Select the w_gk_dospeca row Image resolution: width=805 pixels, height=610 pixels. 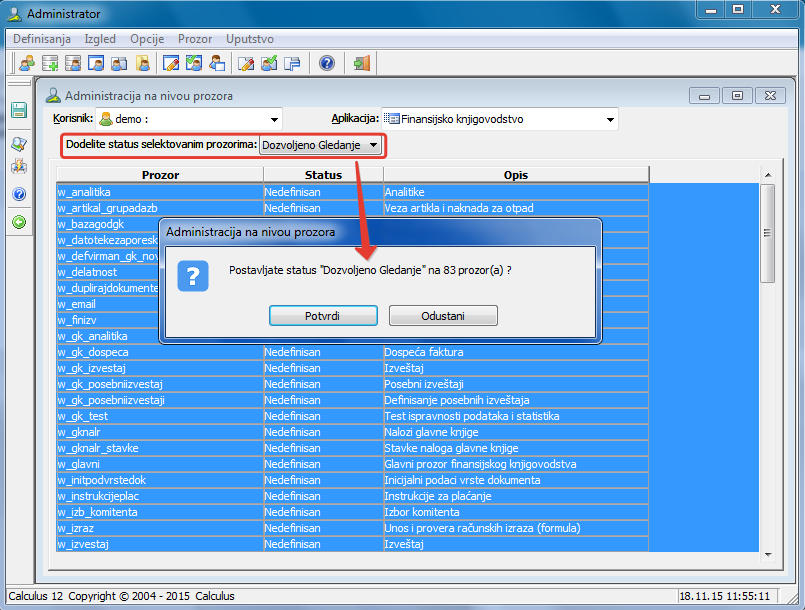tap(352, 352)
